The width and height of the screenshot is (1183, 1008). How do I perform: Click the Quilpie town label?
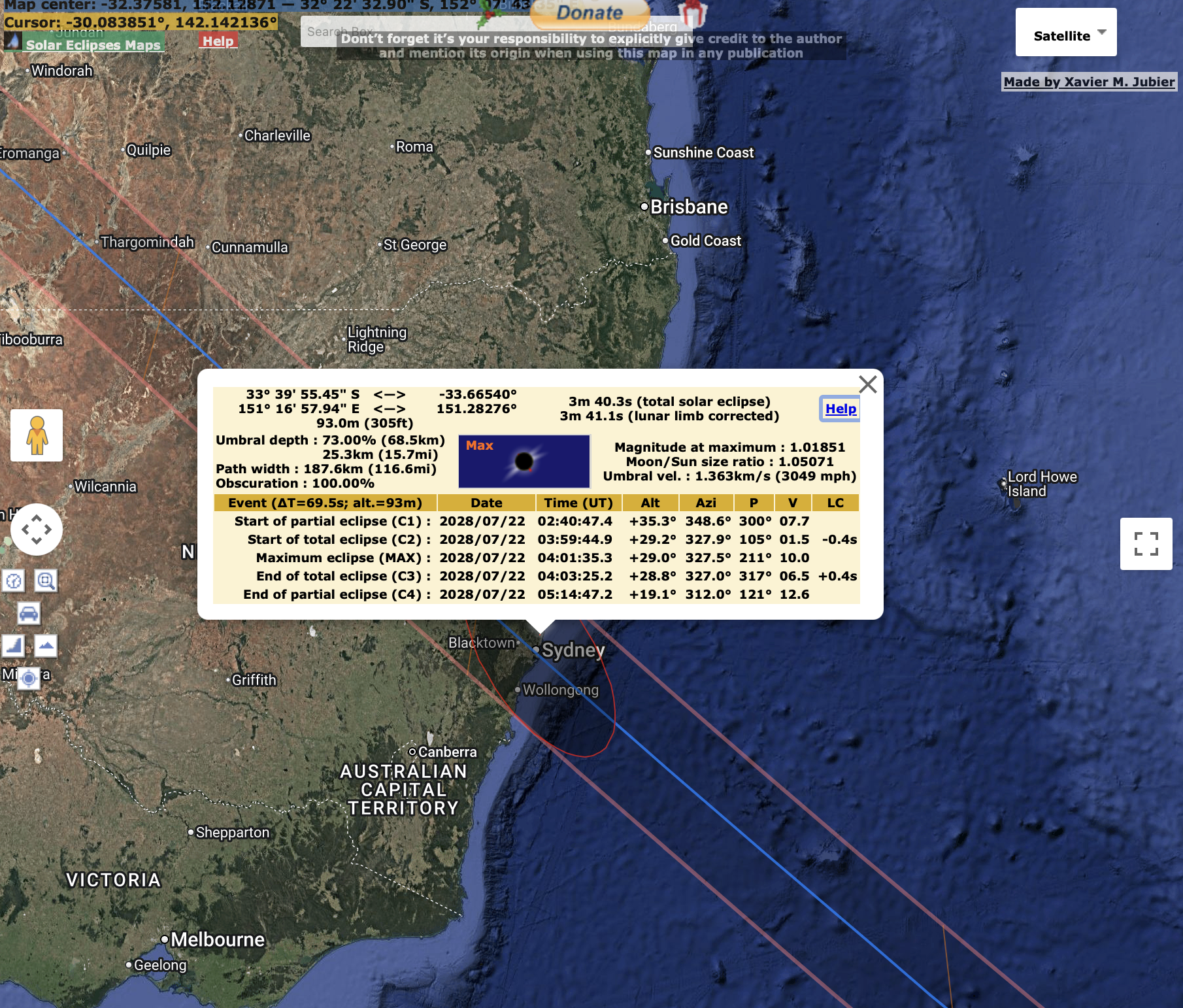click(x=148, y=150)
